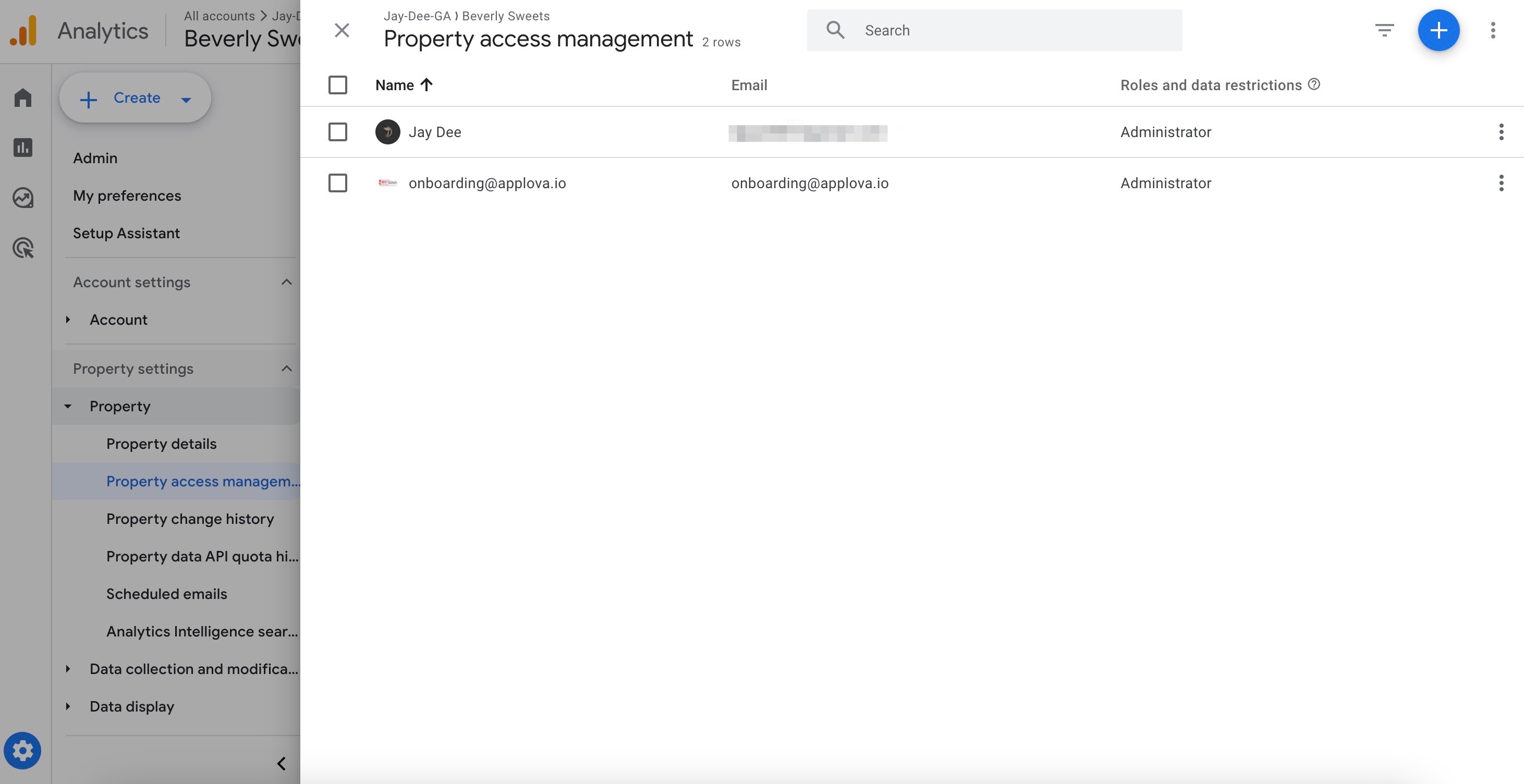Open the filter icon in the header
Viewport: 1524px width, 784px height.
(1384, 30)
